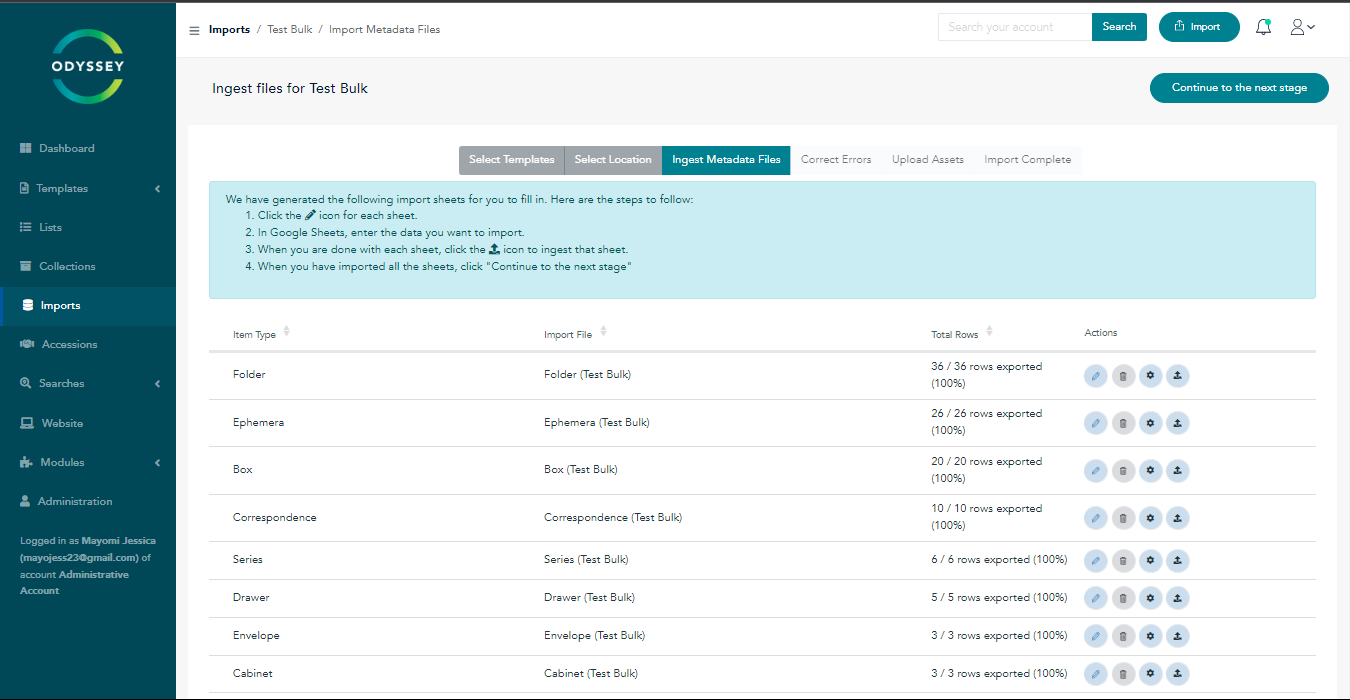Go to Import Complete stage tab

coord(1027,160)
